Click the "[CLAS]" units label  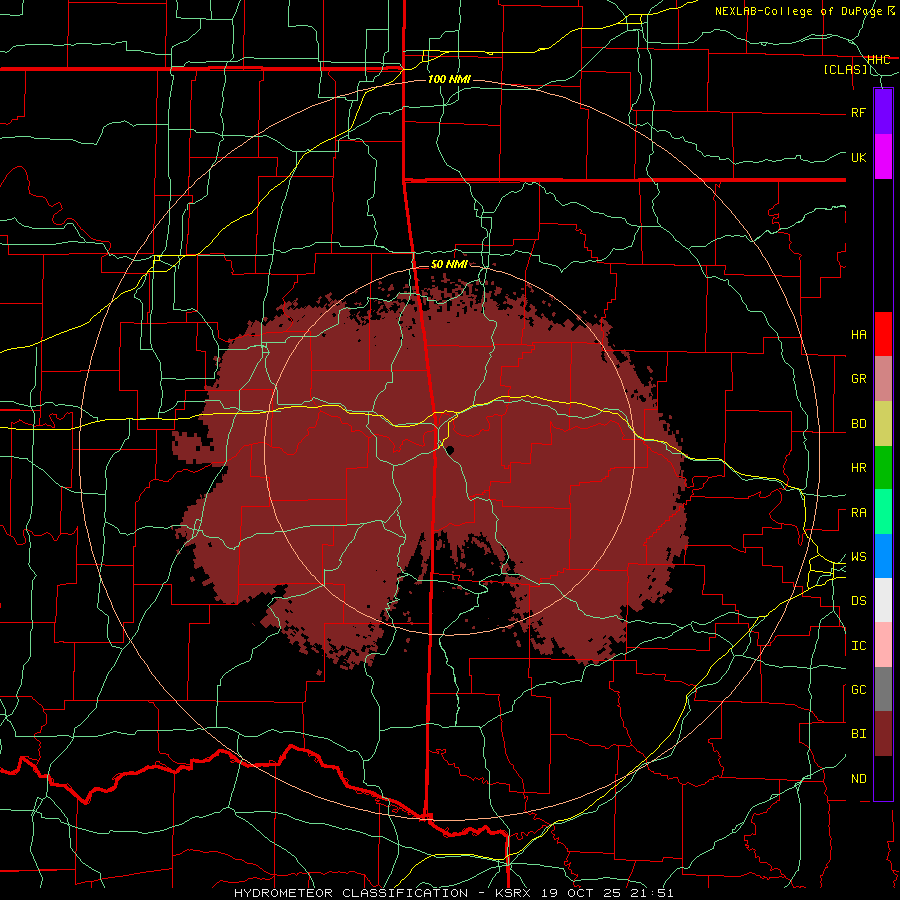tap(845, 70)
